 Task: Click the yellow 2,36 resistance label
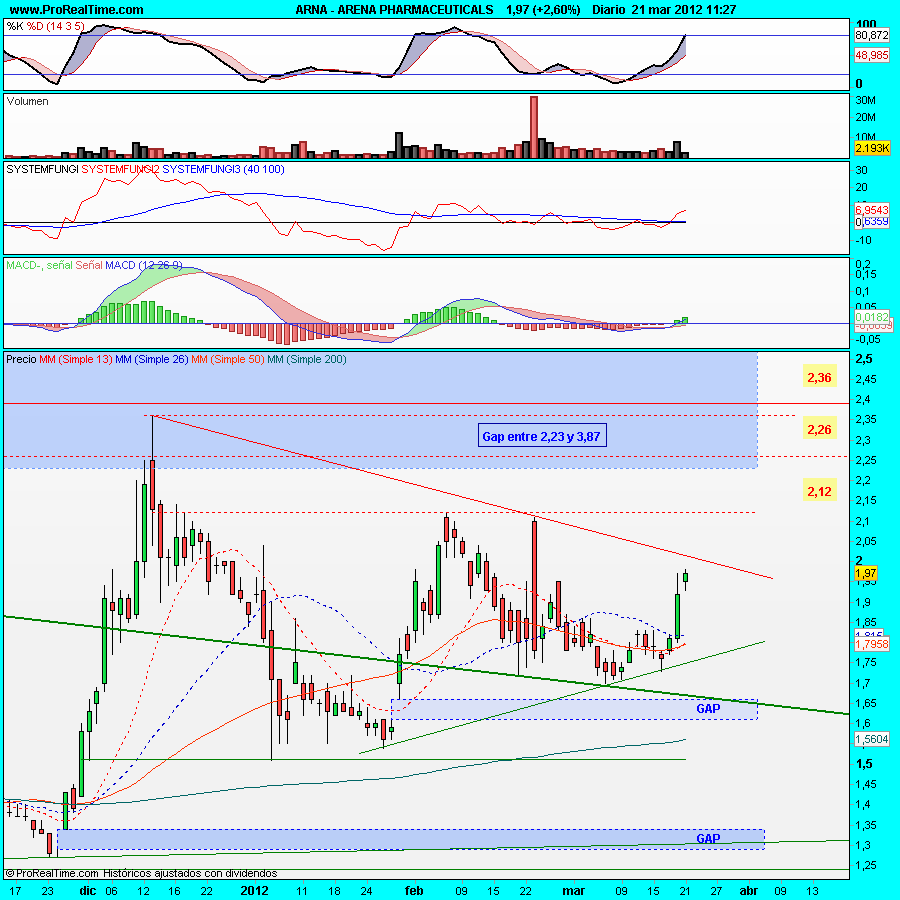coord(819,378)
